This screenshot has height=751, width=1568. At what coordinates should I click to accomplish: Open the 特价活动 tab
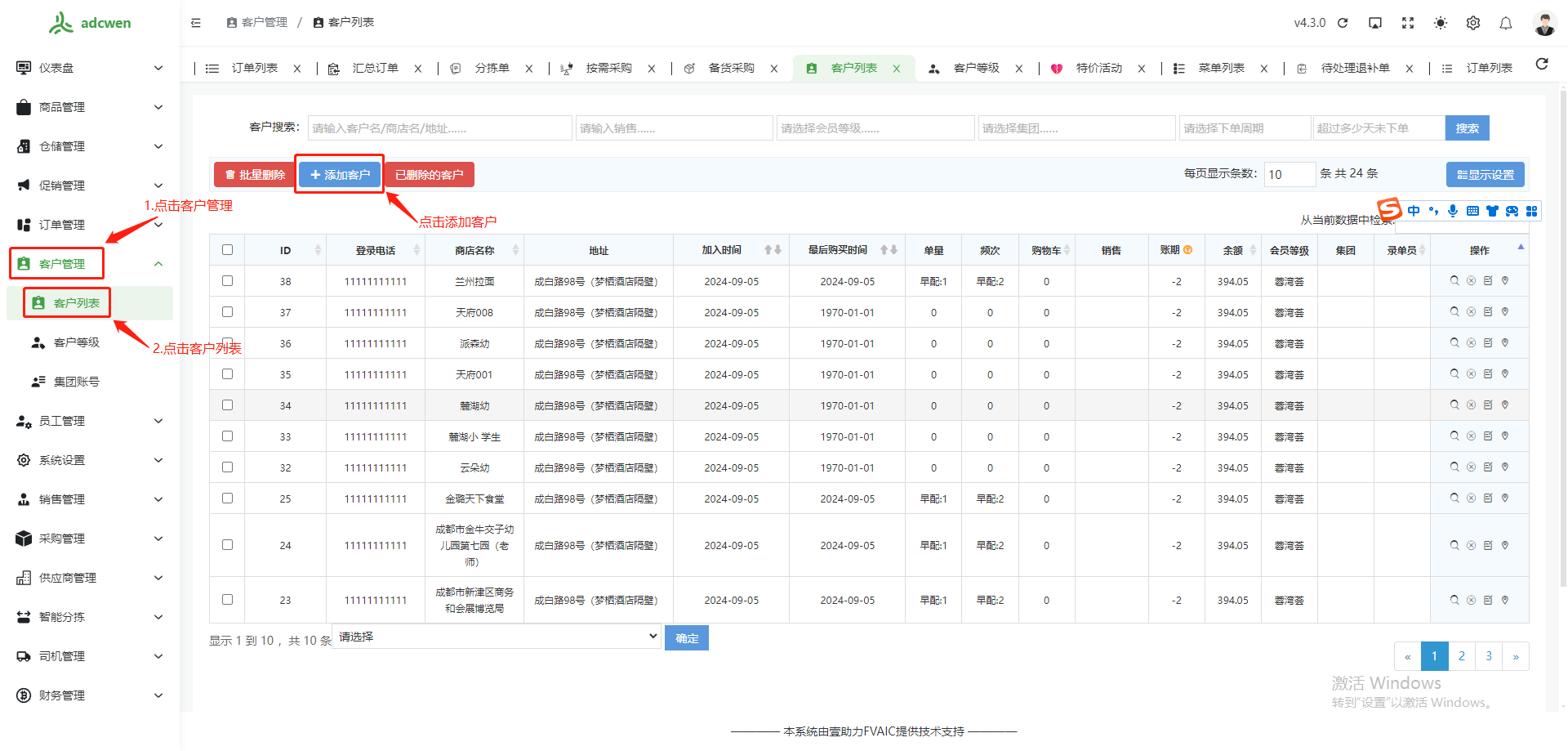[x=1098, y=68]
